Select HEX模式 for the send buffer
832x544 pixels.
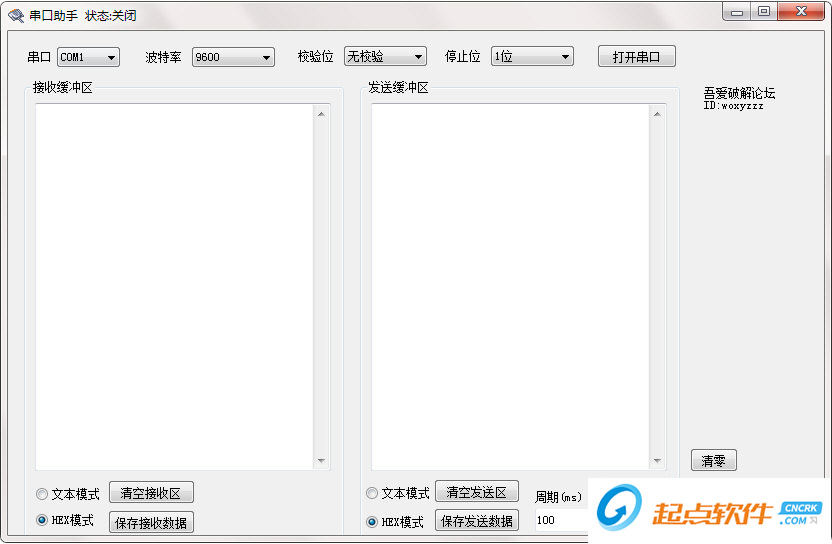tap(395, 522)
